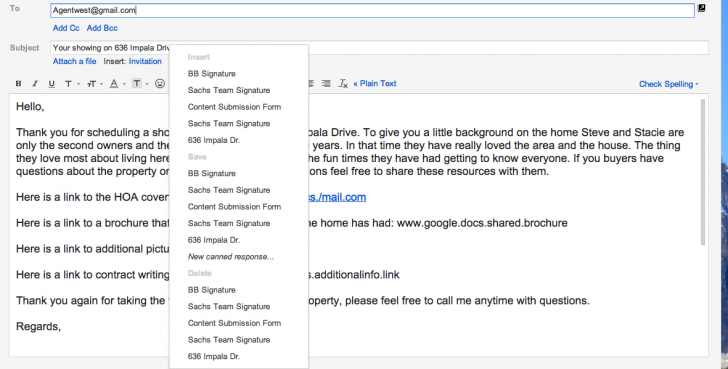Toggle underline text formatting

click(x=52, y=84)
